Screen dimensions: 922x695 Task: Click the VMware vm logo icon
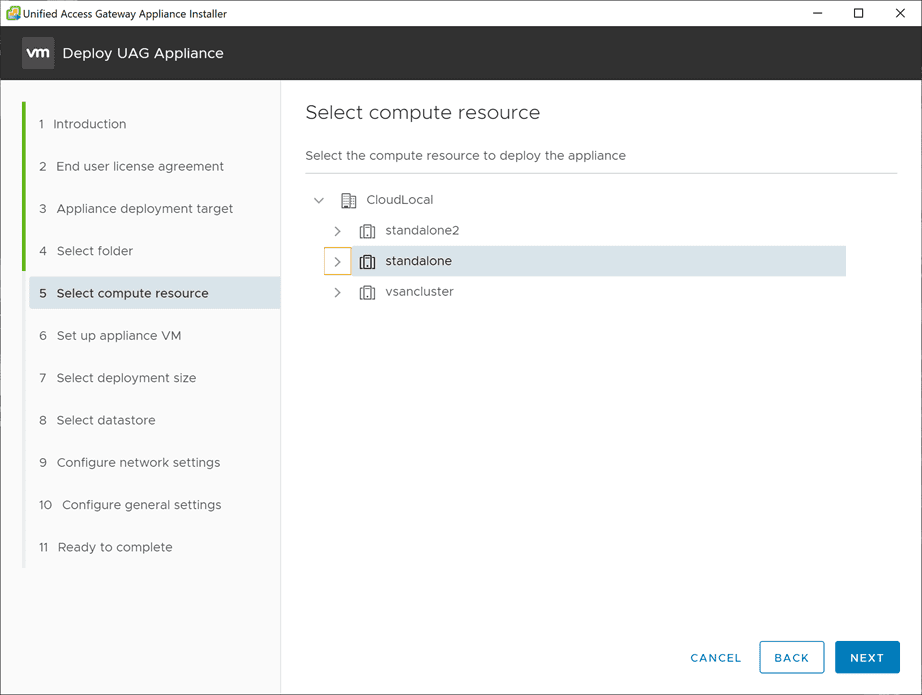point(38,53)
